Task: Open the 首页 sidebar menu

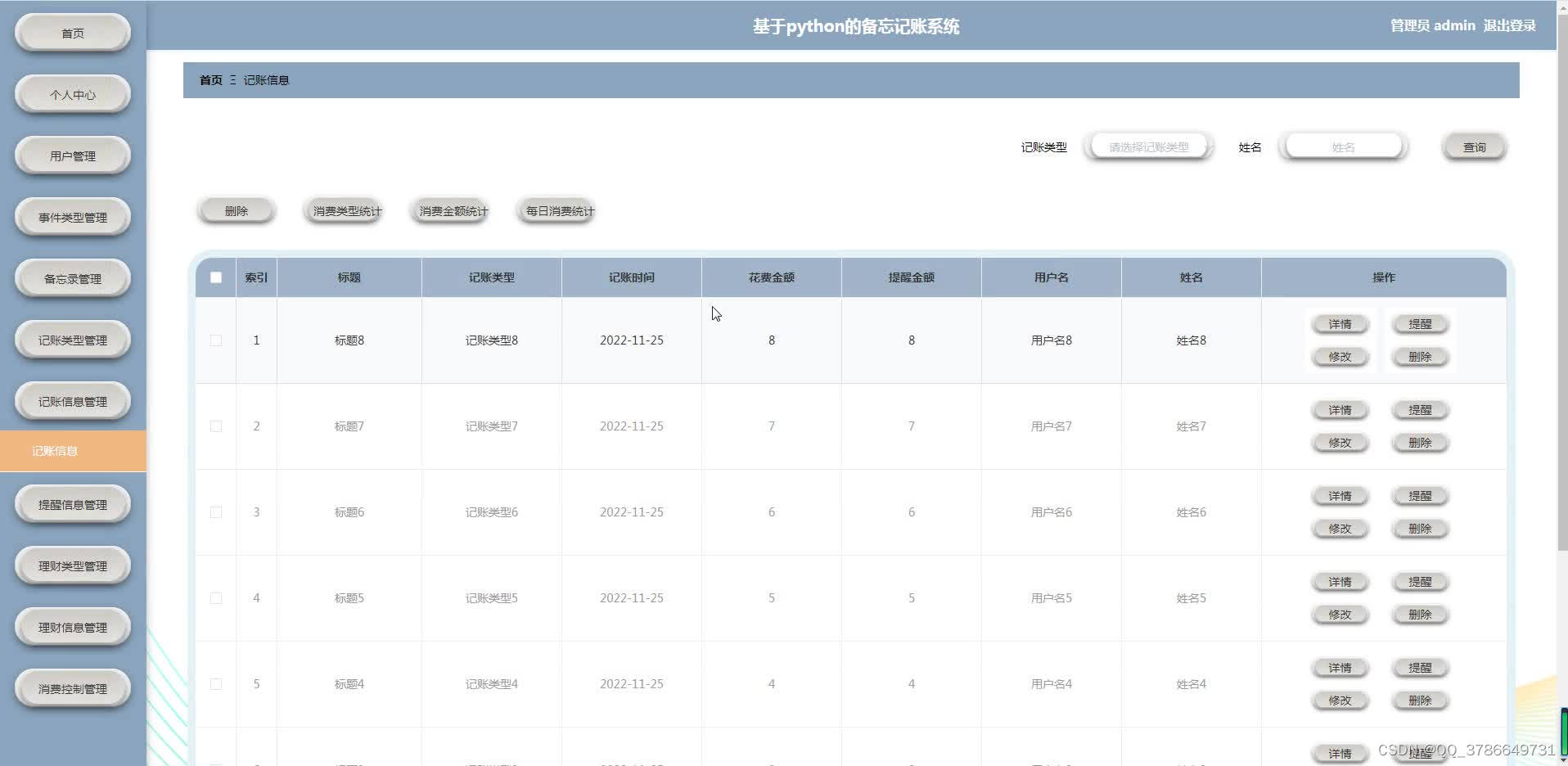Action: click(x=73, y=33)
